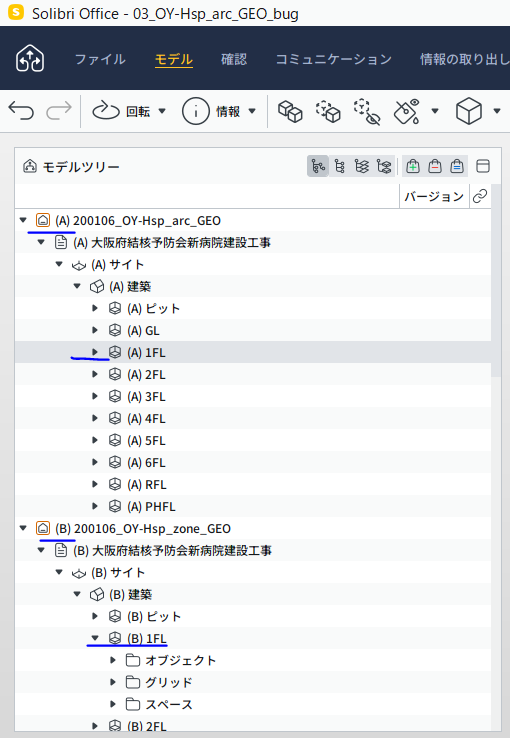Collapse the (A) サイト node
Screen dimensions: 510x738
point(59,264)
